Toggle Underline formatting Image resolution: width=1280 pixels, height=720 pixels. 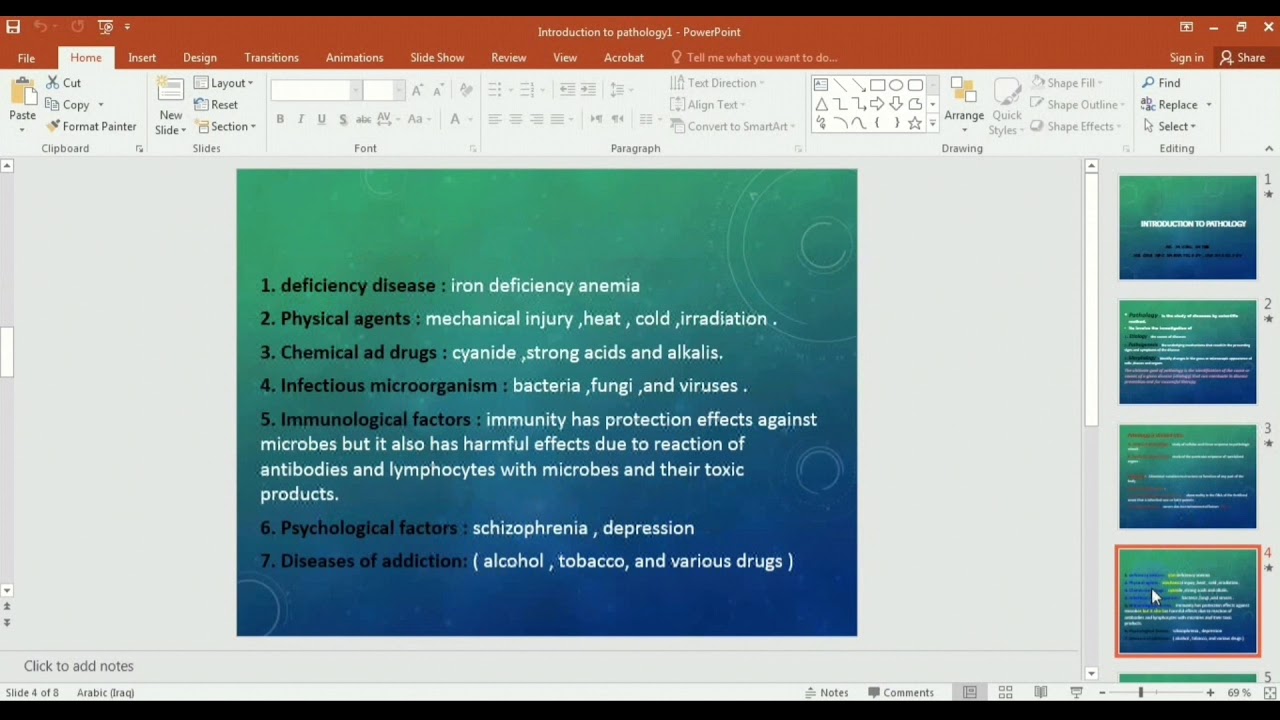pyautogui.click(x=322, y=119)
